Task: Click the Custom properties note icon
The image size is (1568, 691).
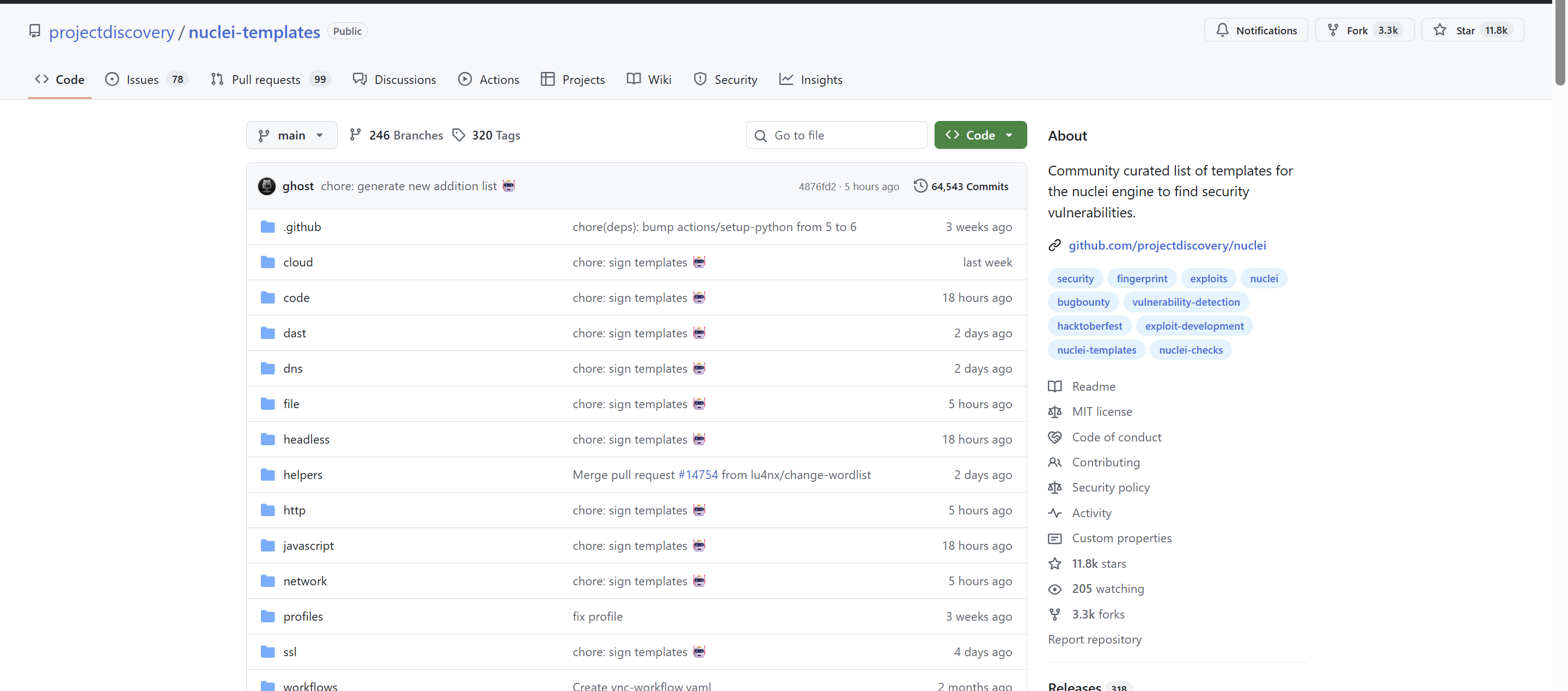Action: [1055, 539]
